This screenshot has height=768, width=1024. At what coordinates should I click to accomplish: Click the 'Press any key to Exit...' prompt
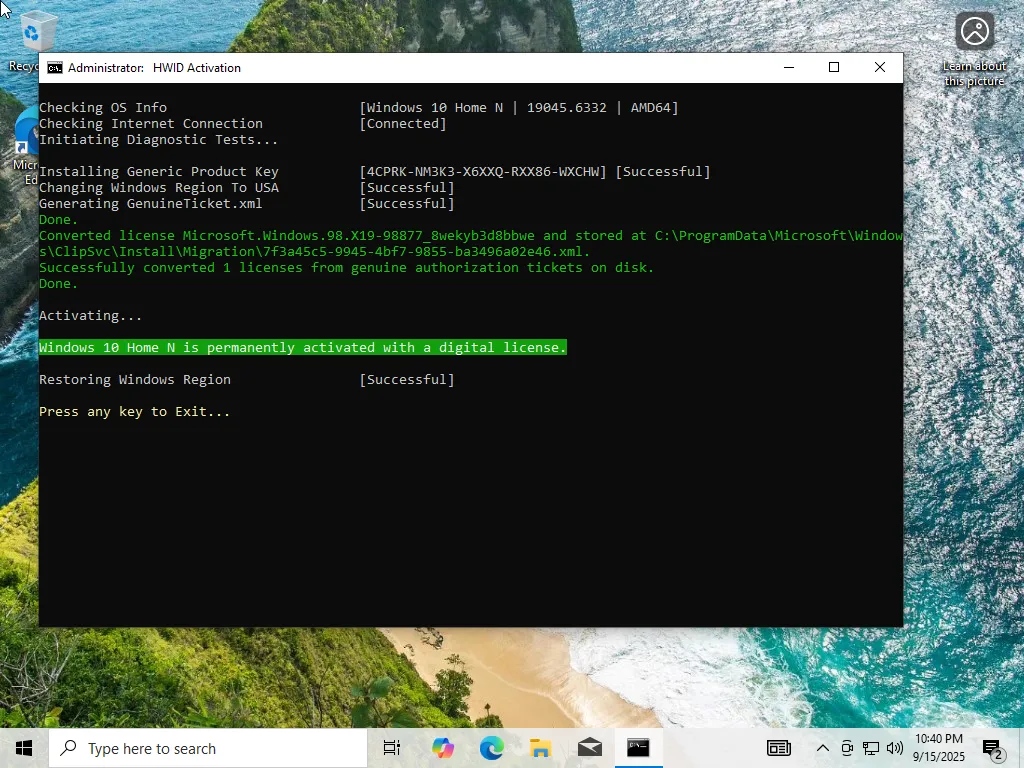tap(135, 412)
